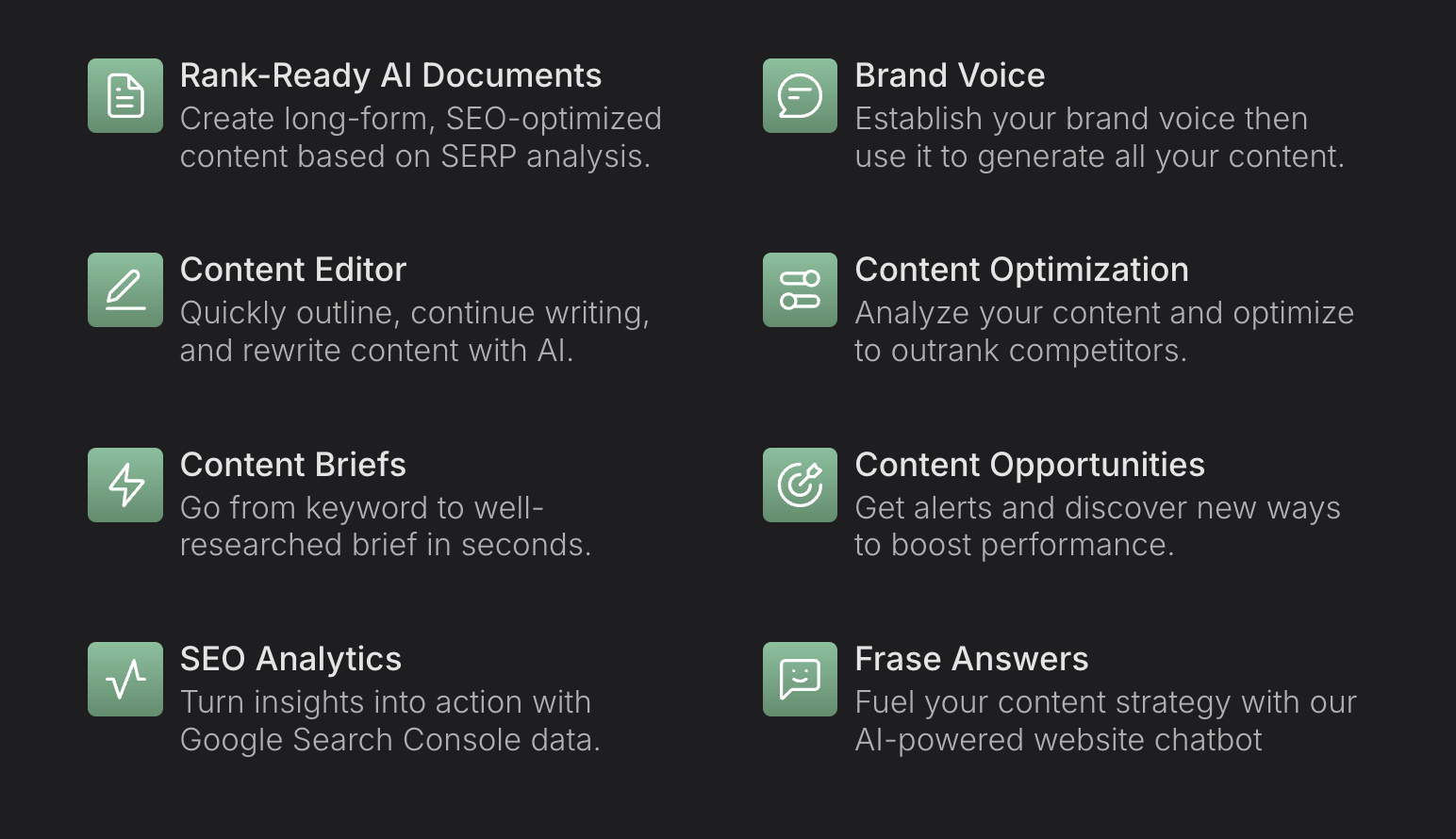This screenshot has height=839, width=1456.
Task: Click the Content Optimization sliders icon
Action: click(x=800, y=290)
